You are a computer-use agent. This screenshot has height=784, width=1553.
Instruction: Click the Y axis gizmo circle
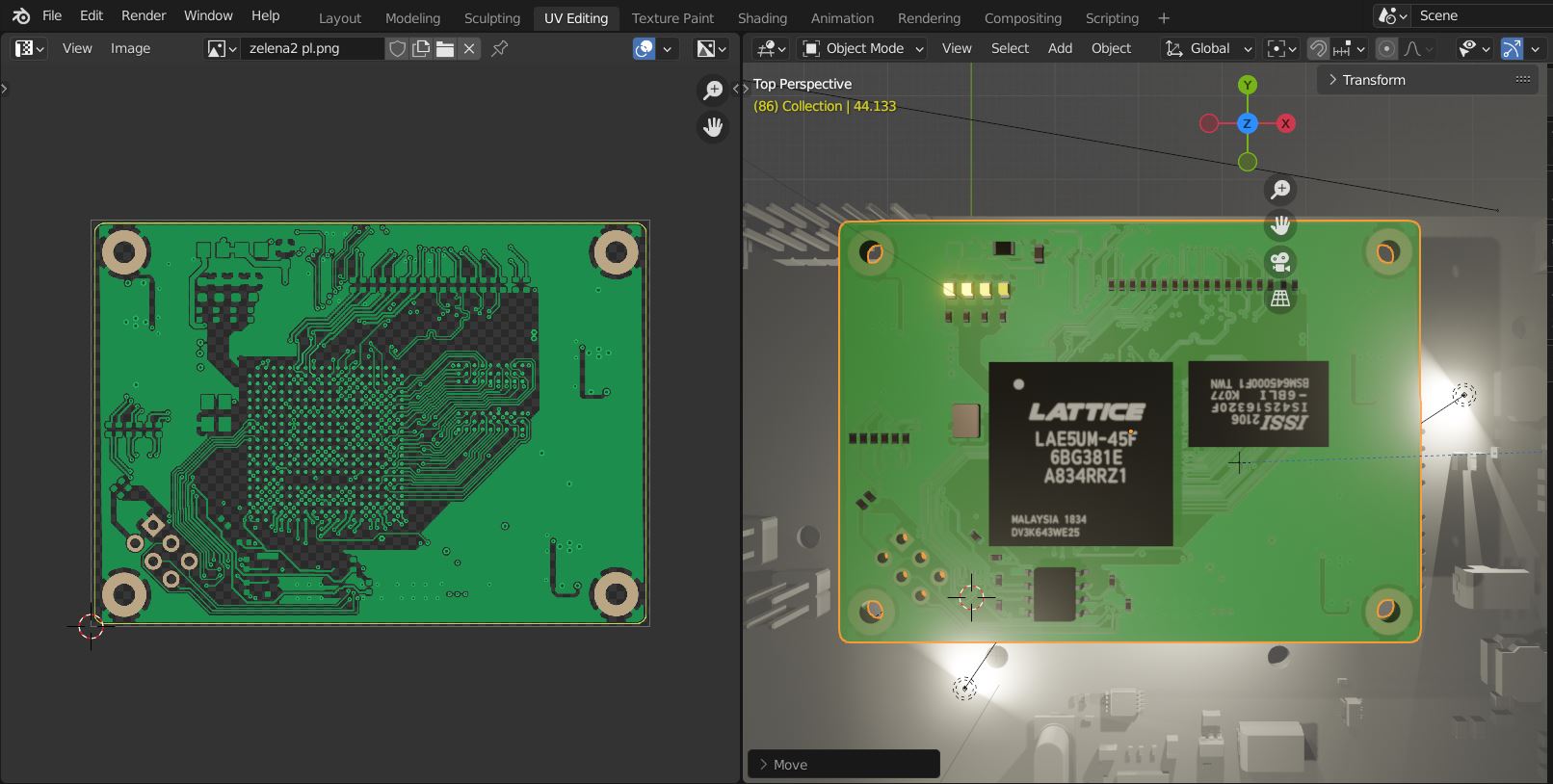point(1248,85)
